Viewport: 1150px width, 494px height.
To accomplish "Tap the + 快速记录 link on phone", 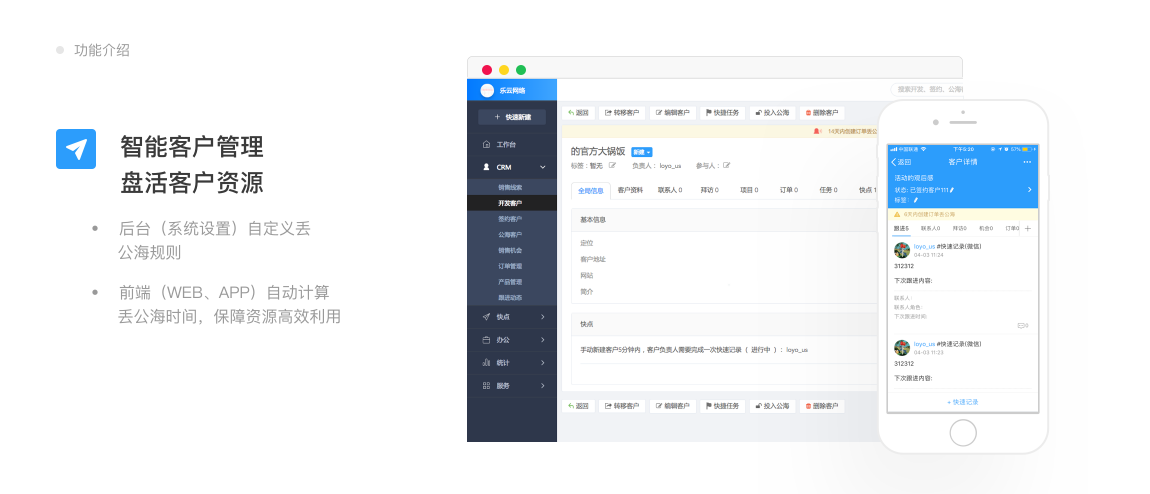I will (x=962, y=402).
